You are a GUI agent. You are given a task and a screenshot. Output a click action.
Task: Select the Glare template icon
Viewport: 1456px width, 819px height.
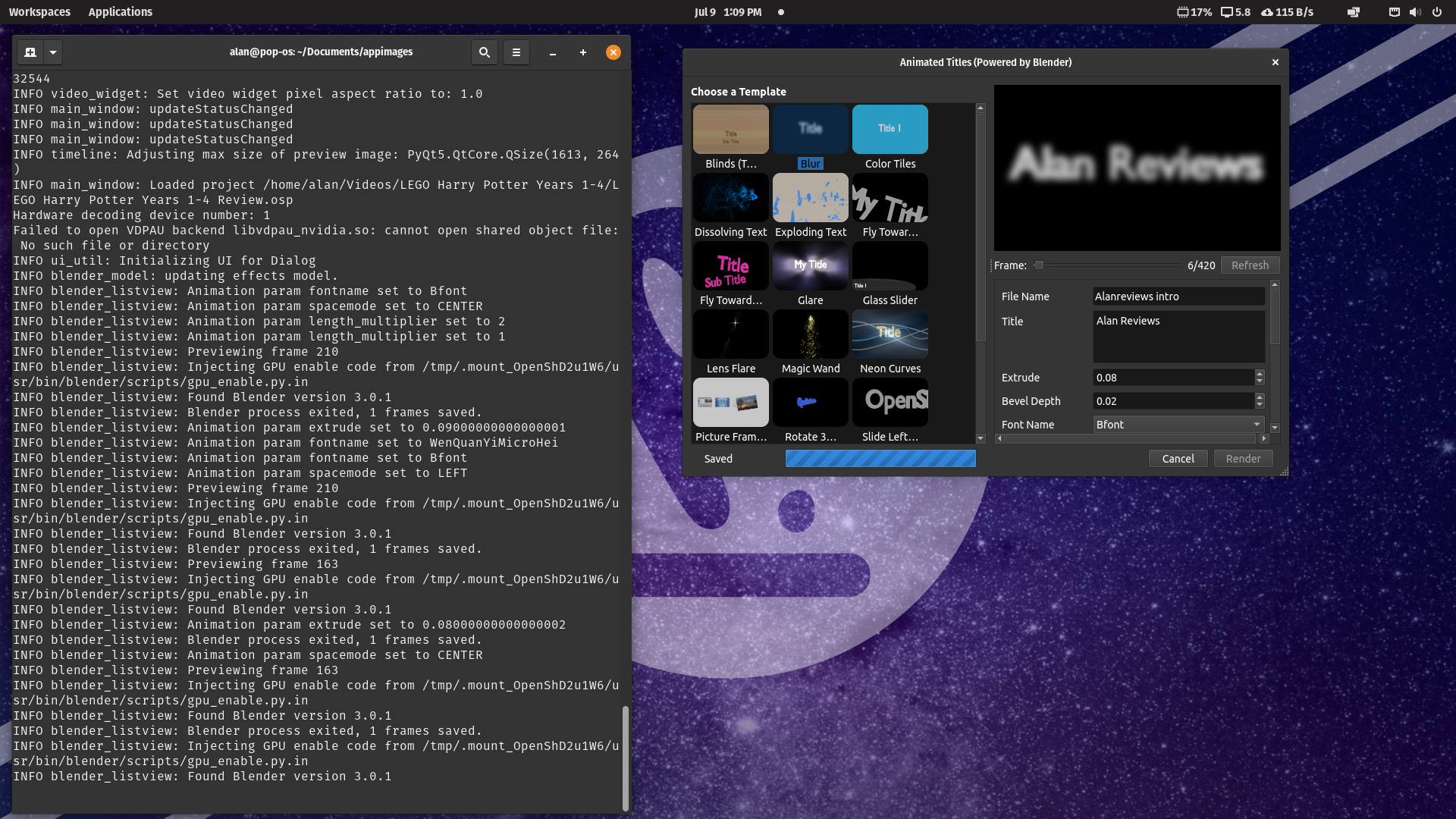point(810,266)
